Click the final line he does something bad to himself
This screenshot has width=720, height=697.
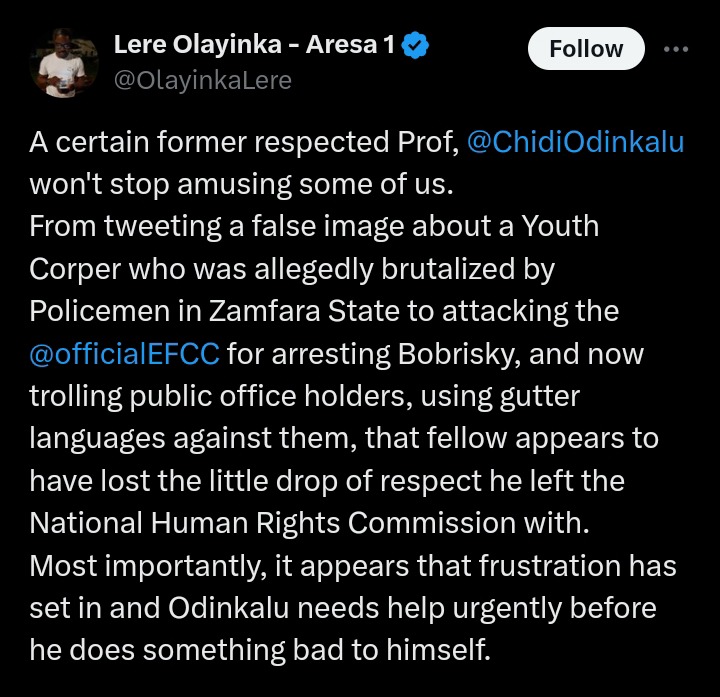tap(260, 650)
